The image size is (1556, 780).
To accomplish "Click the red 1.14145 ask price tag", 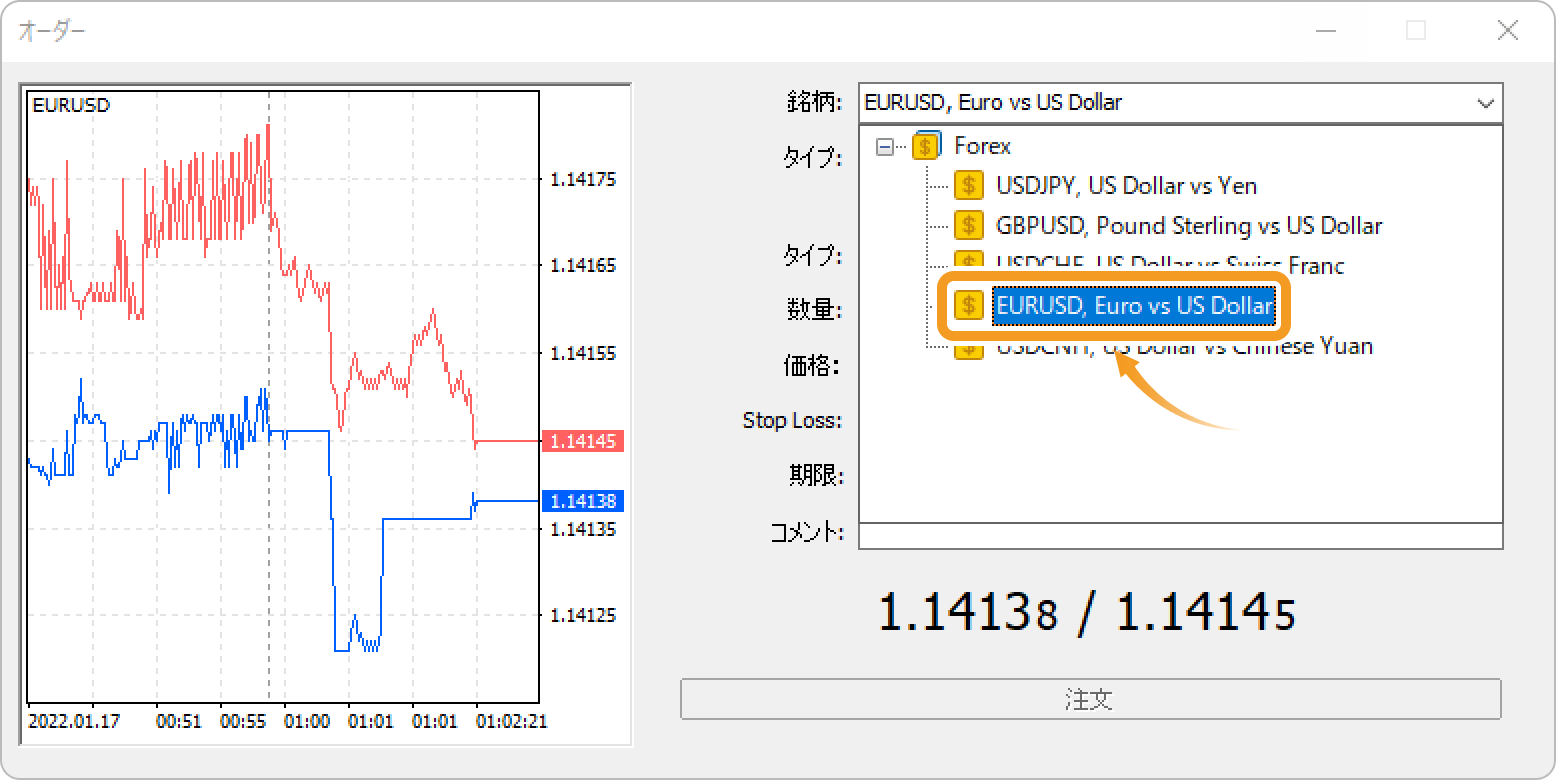I will point(583,441).
